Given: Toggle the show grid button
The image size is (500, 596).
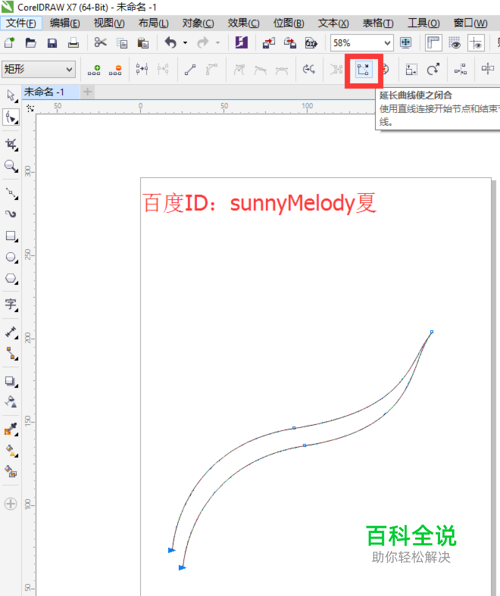Looking at the screenshot, I should click(x=454, y=43).
